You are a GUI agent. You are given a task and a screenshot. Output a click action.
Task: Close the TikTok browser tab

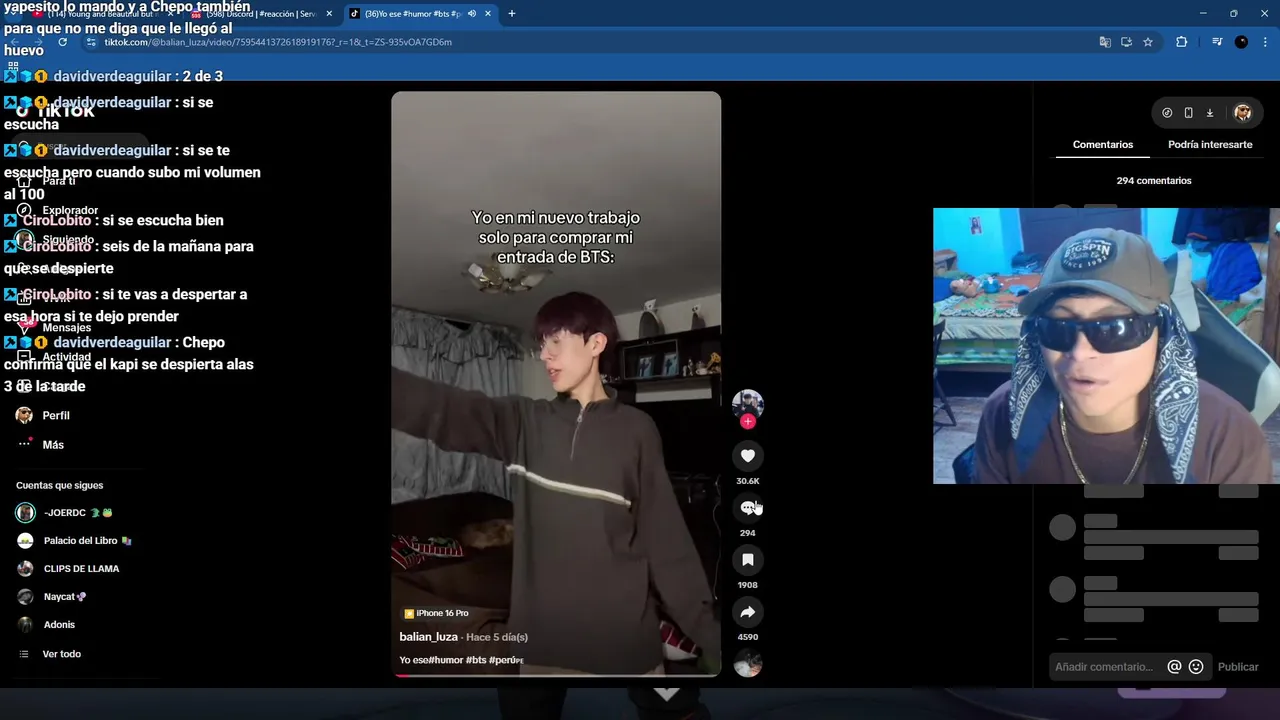click(x=488, y=14)
